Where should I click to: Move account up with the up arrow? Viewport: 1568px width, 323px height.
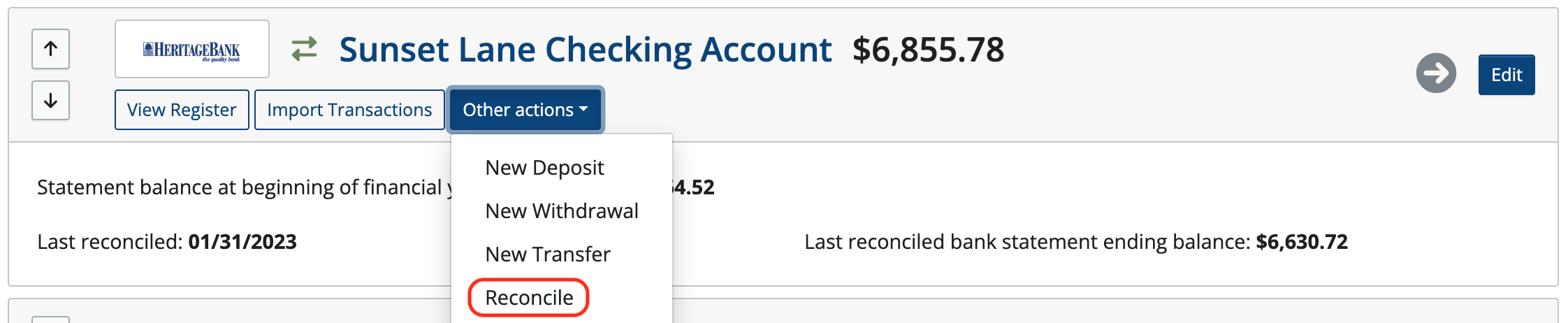click(50, 49)
